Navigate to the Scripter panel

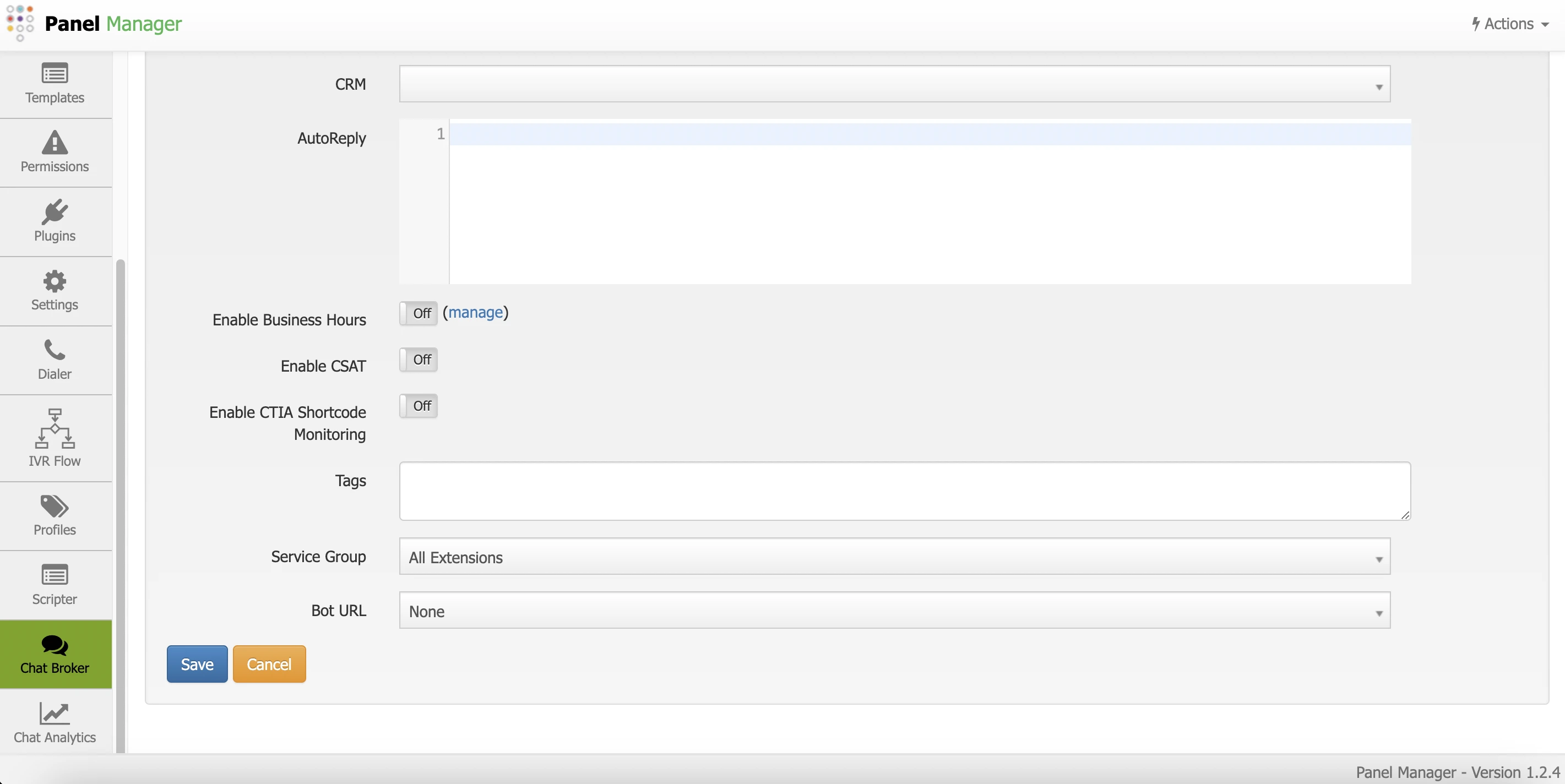coord(55,584)
